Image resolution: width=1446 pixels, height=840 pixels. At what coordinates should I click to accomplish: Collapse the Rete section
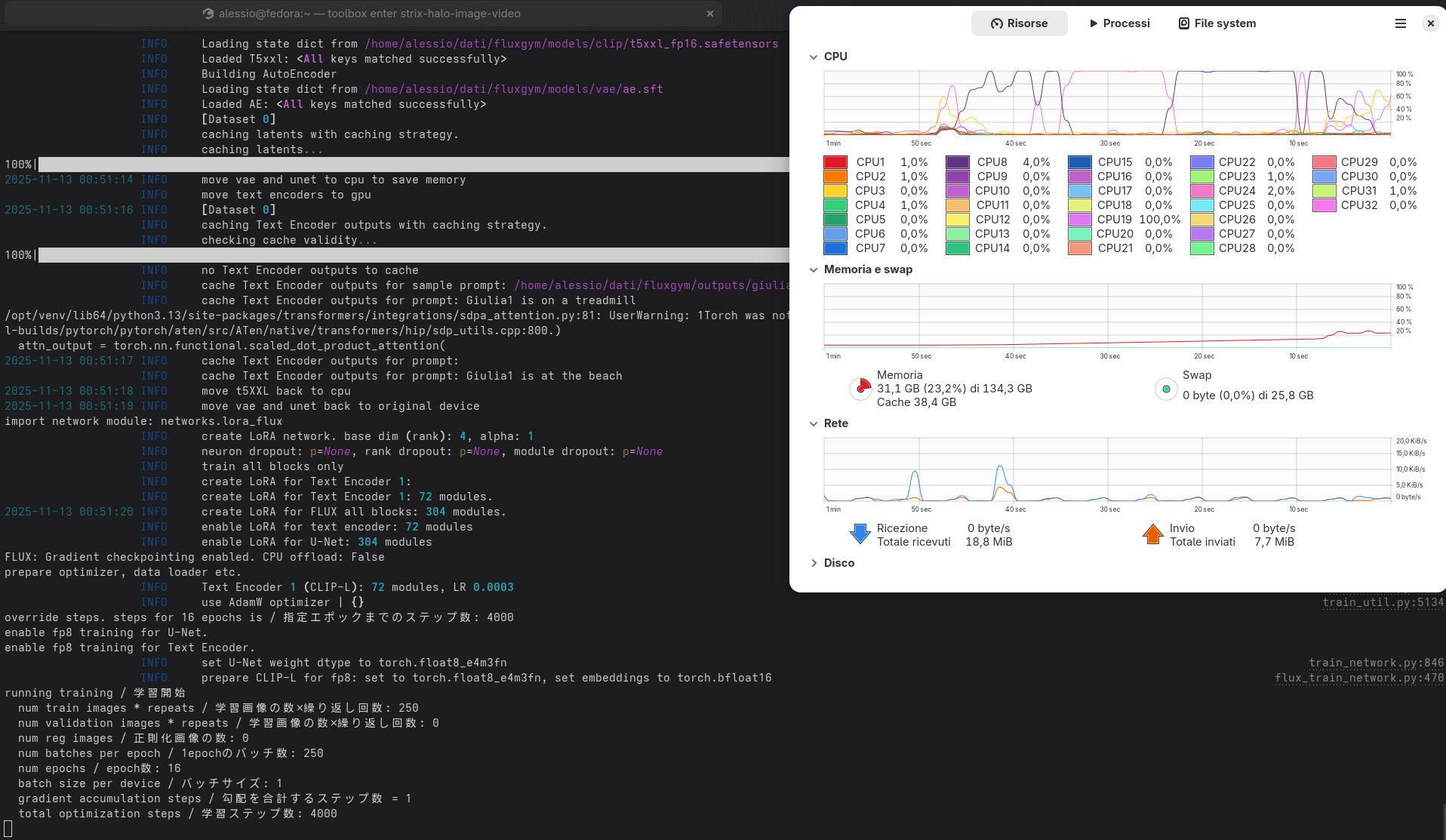(x=814, y=423)
